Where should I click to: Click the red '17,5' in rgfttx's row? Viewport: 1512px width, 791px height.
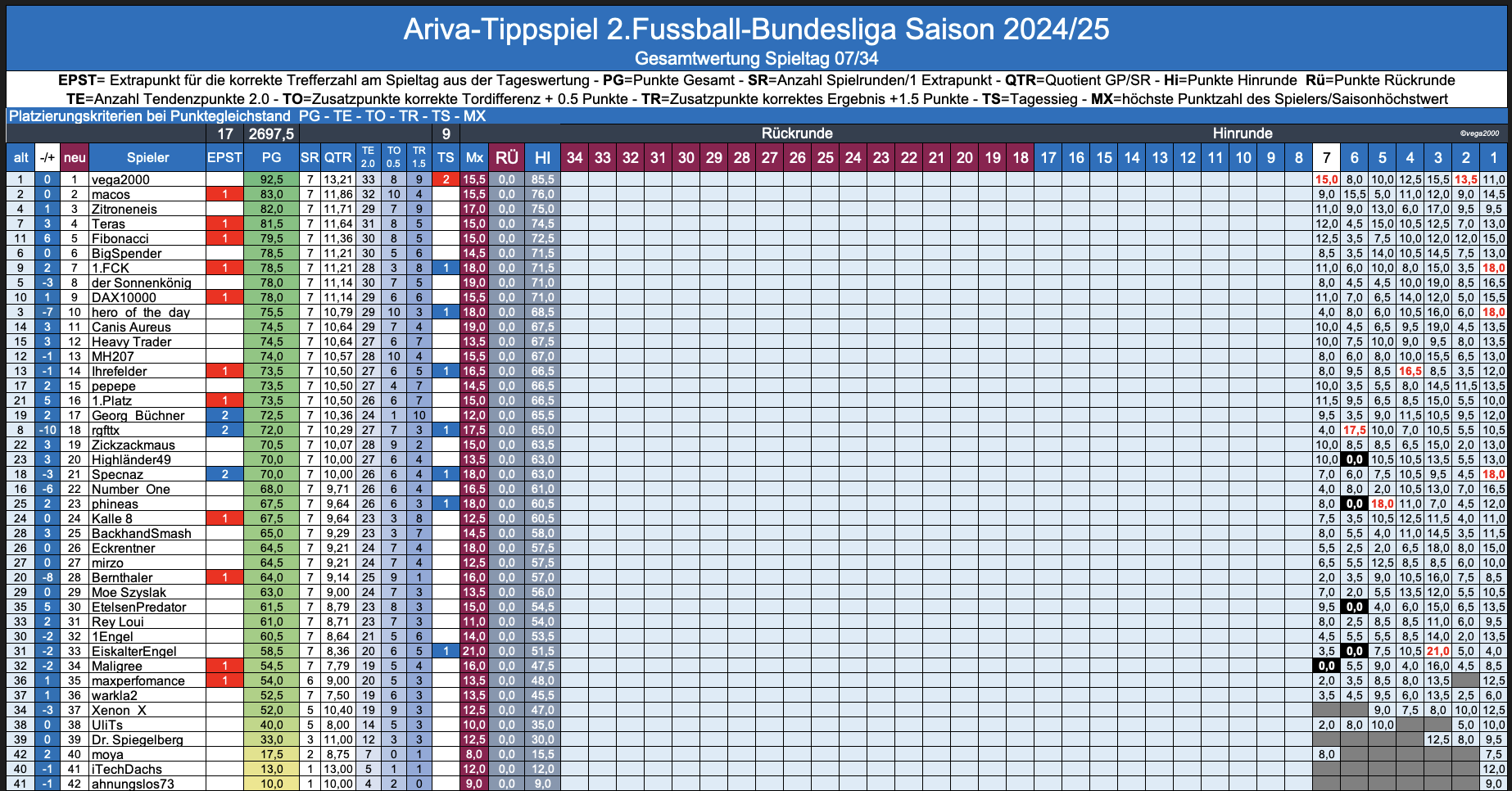tap(1354, 430)
